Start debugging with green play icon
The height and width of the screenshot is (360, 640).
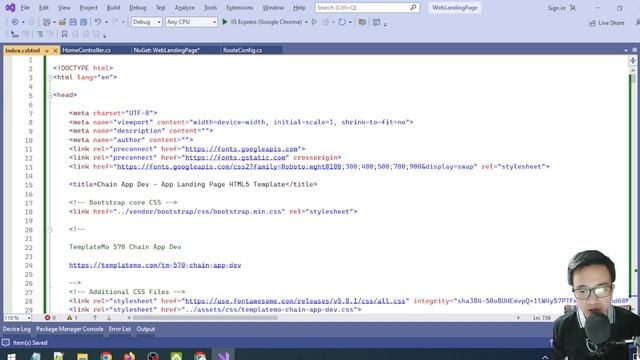point(224,22)
